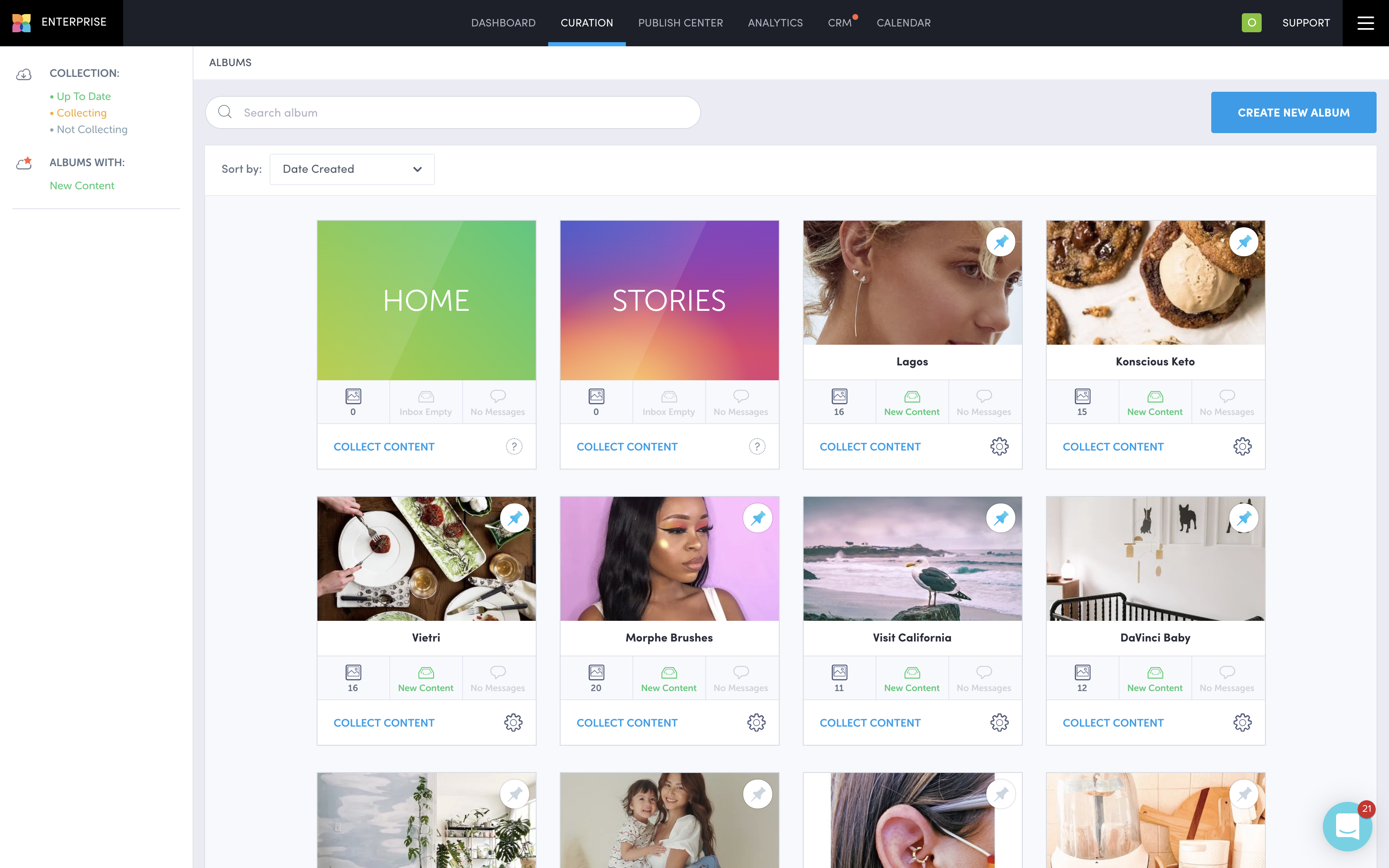
Task: Open the Sort by Date Created dropdown
Action: click(352, 169)
